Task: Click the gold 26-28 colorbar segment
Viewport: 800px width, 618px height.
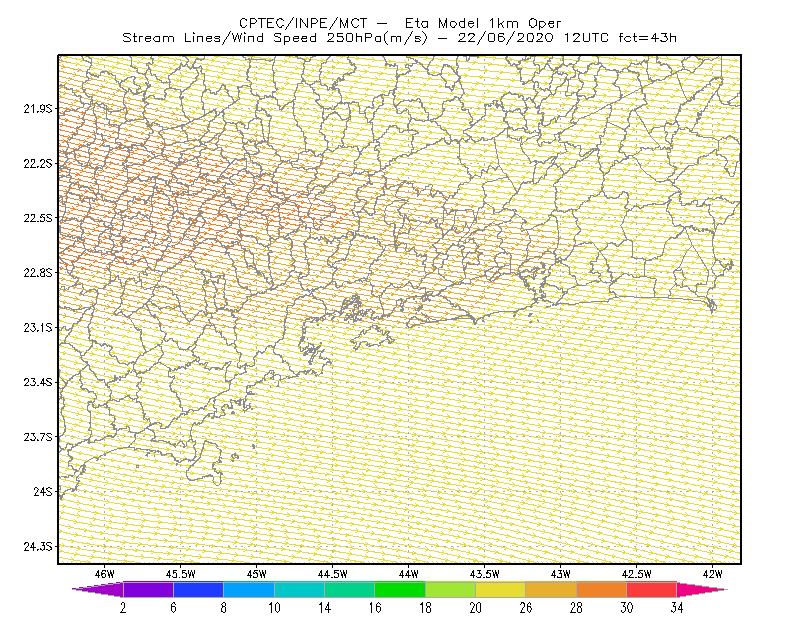Action: tap(551, 589)
